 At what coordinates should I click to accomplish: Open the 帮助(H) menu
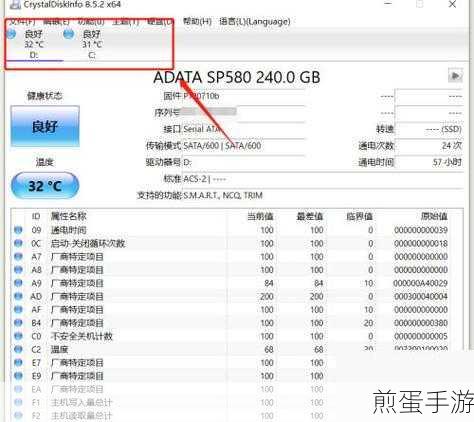[197, 22]
